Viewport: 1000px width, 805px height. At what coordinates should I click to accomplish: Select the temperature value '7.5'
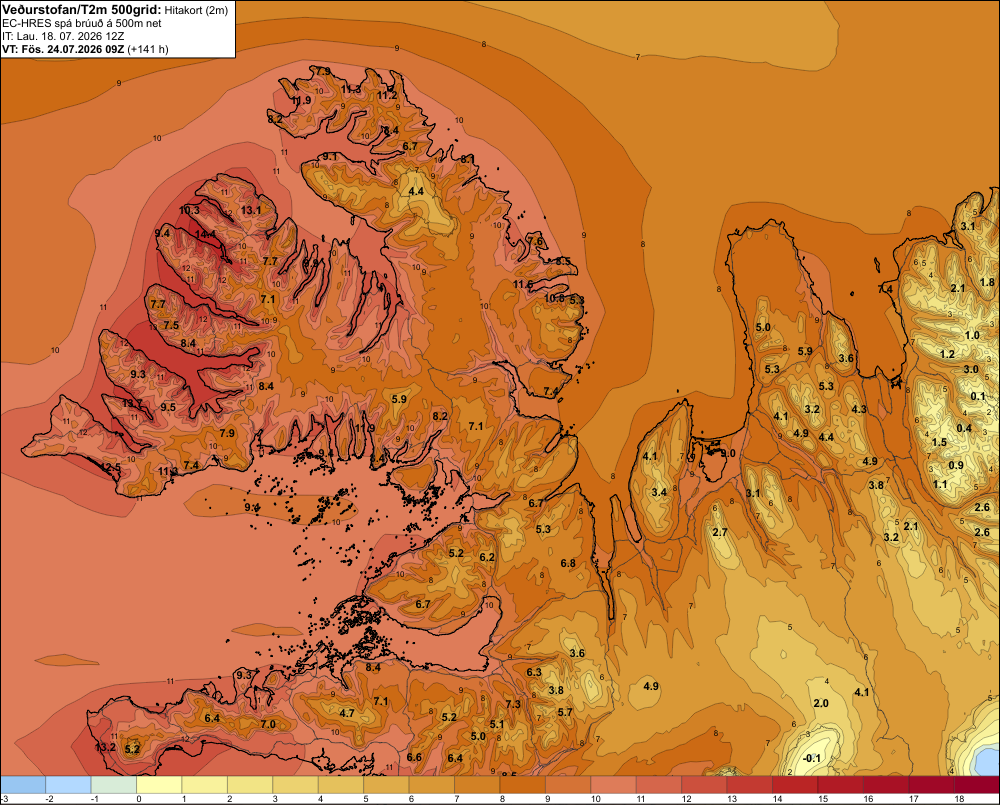(x=171, y=325)
